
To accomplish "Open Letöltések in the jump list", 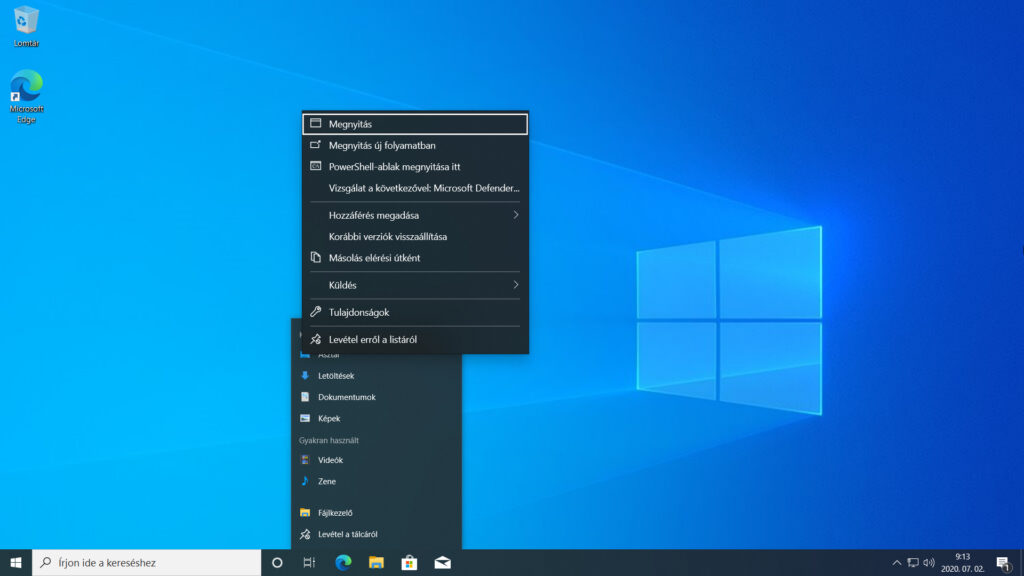I will pos(376,376).
